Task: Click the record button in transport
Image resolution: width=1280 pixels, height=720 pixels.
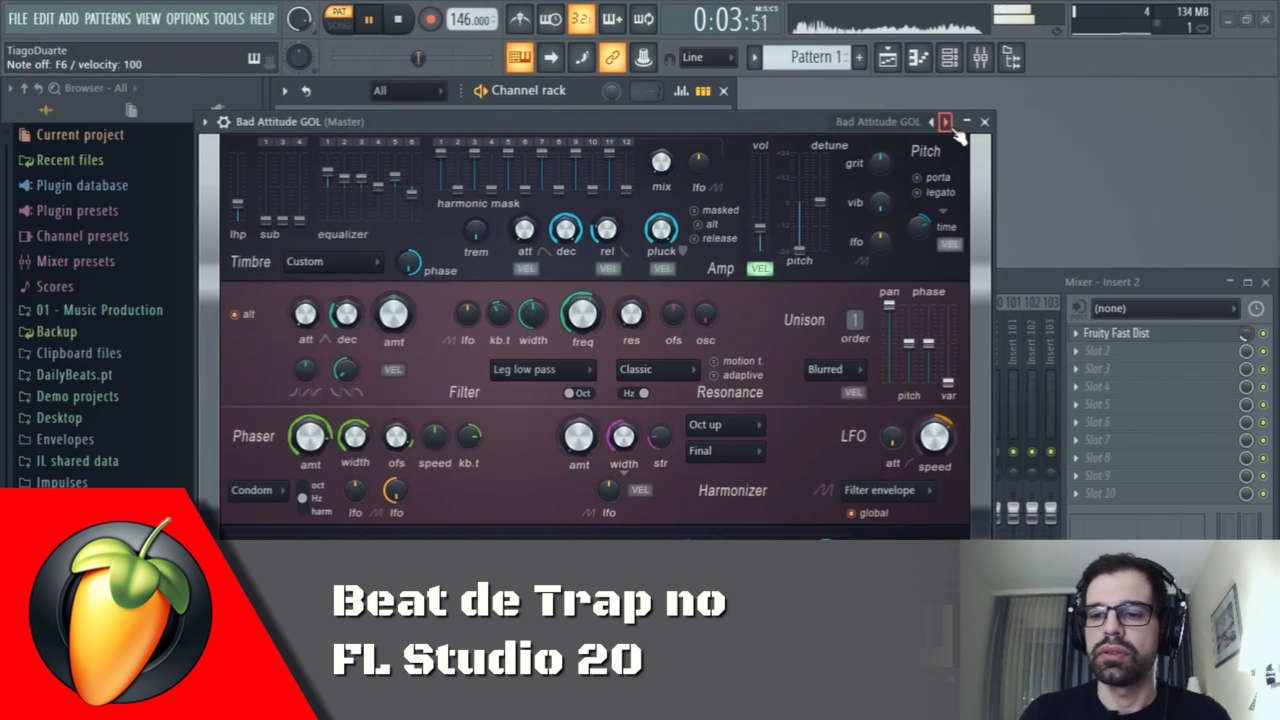Action: pyautogui.click(x=430, y=19)
